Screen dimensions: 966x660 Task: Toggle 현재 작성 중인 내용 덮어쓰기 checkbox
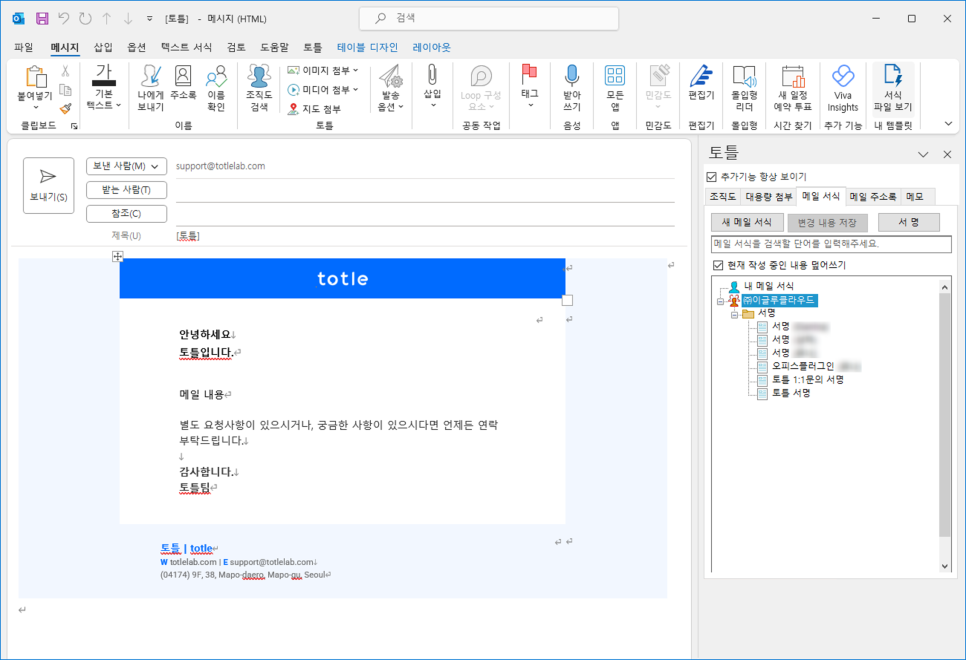coord(718,265)
